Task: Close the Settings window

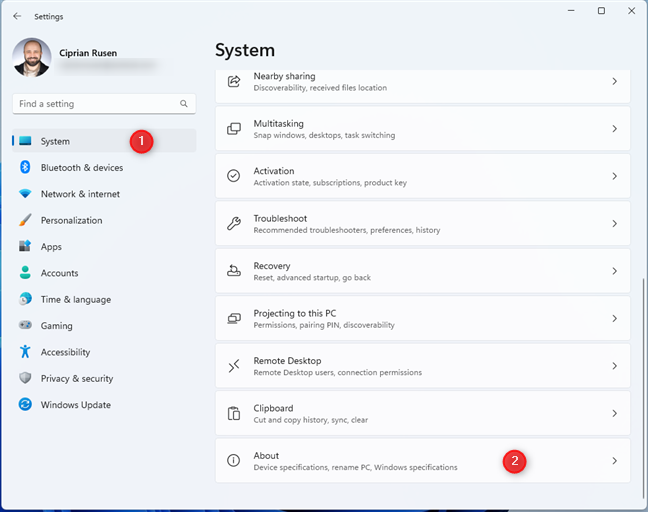Action: (x=631, y=11)
